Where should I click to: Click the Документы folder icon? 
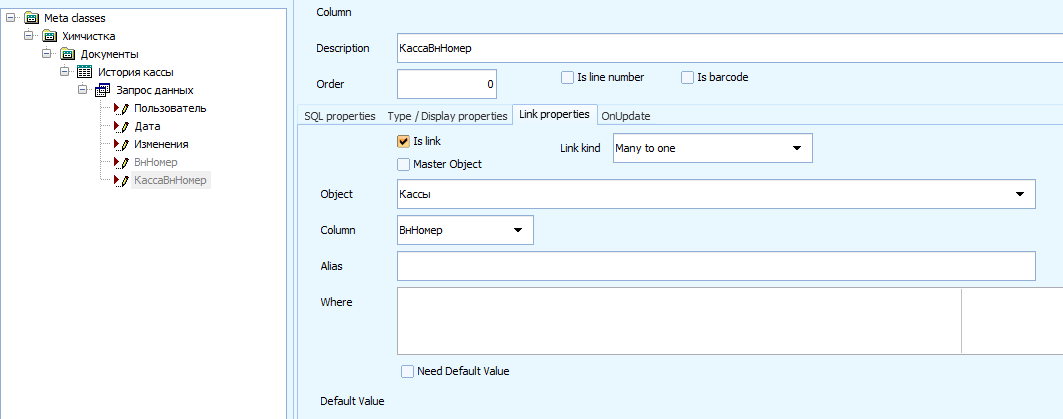(68, 54)
